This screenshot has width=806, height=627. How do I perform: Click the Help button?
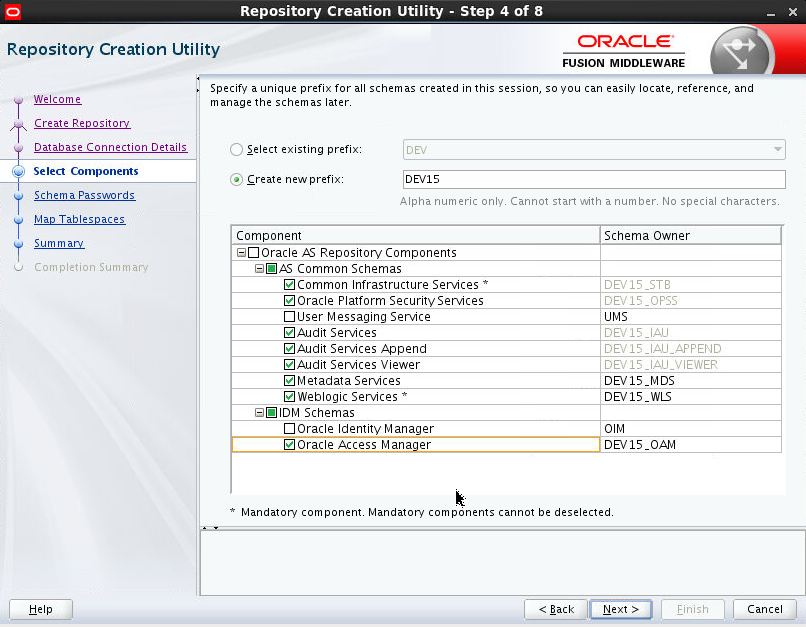pyautogui.click(x=41, y=609)
